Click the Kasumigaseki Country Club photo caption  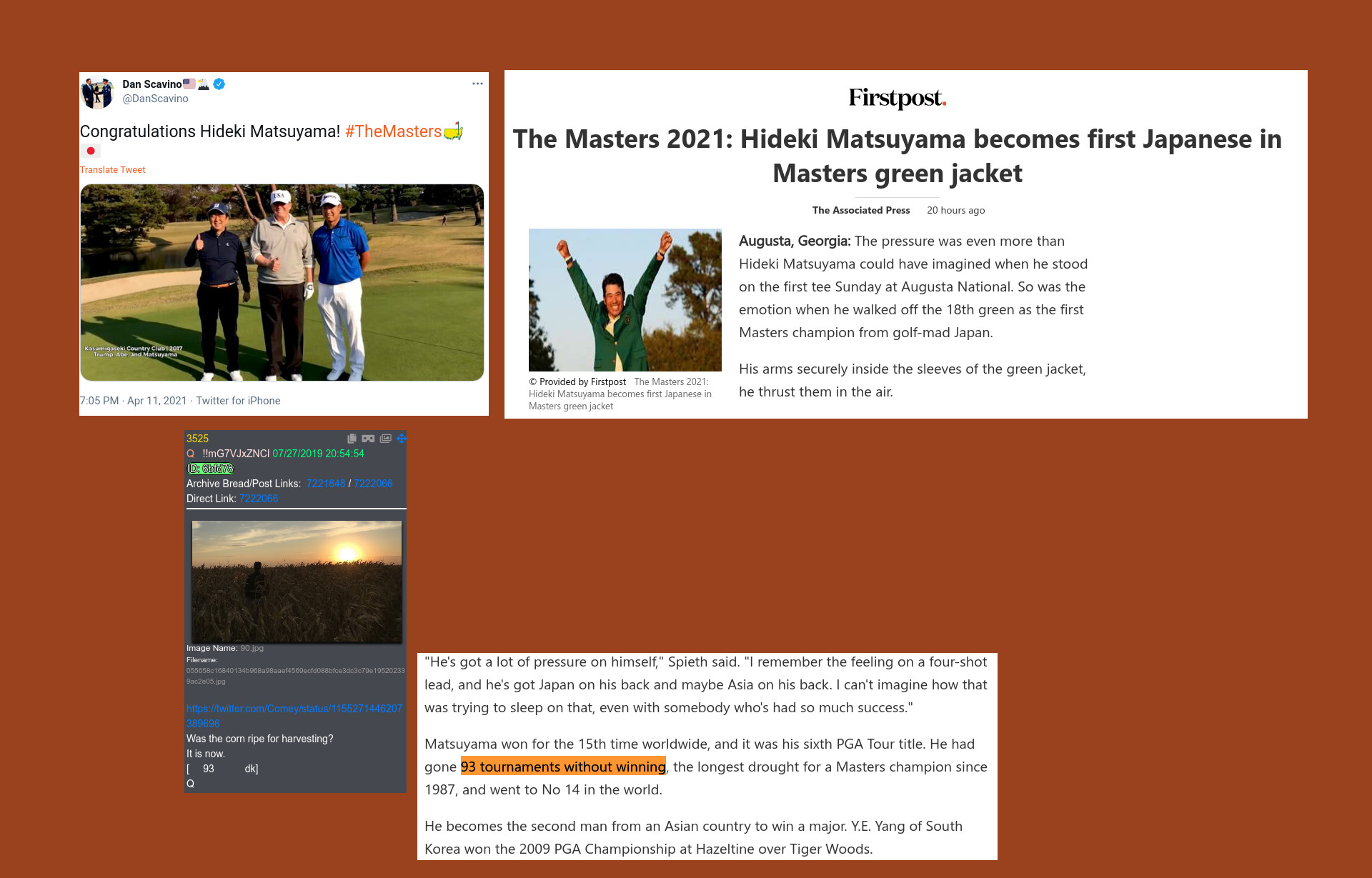click(134, 351)
